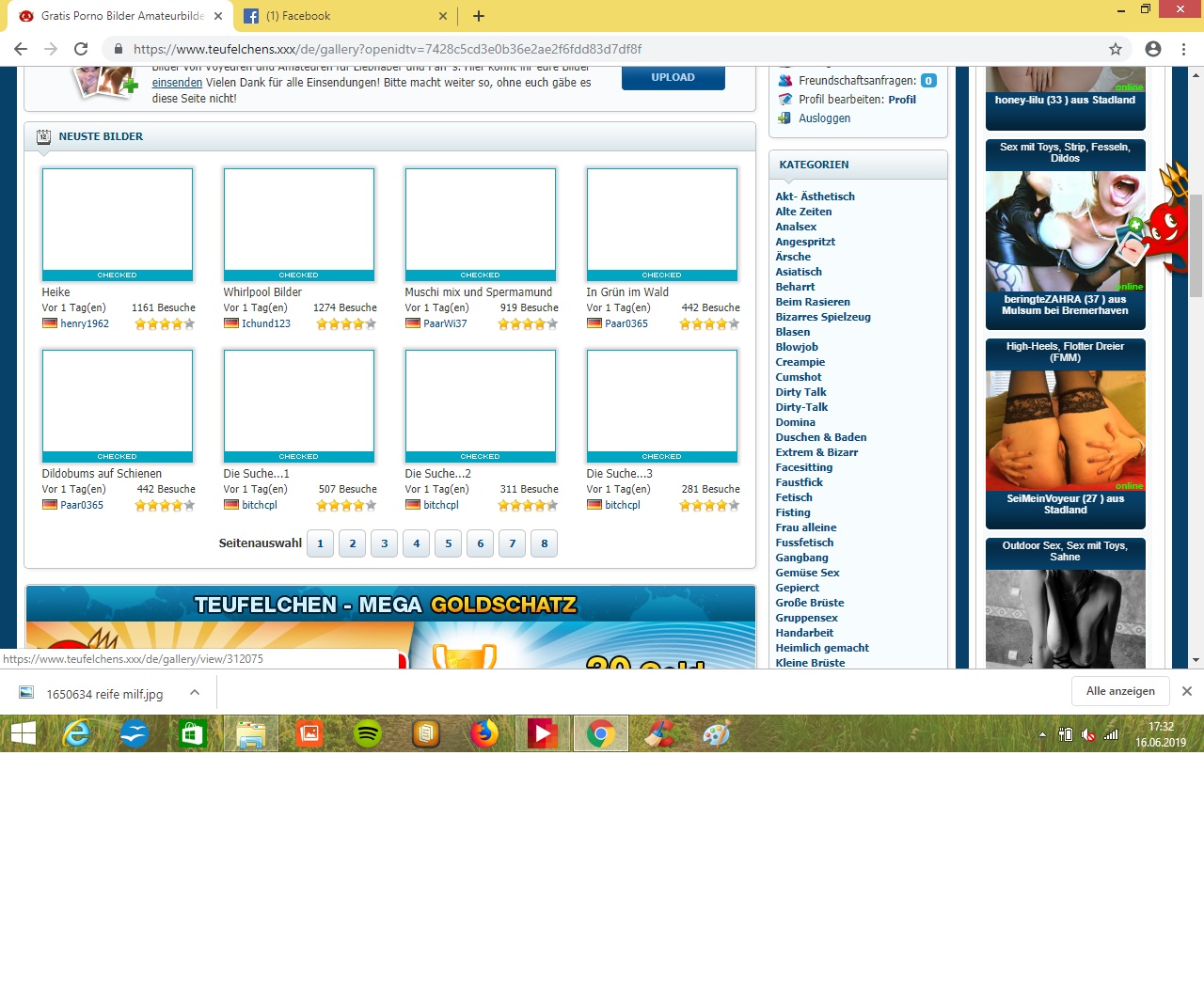Image resolution: width=1204 pixels, height=1007 pixels.
Task: Click the Windows Start button
Action: pyautogui.click(x=23, y=733)
